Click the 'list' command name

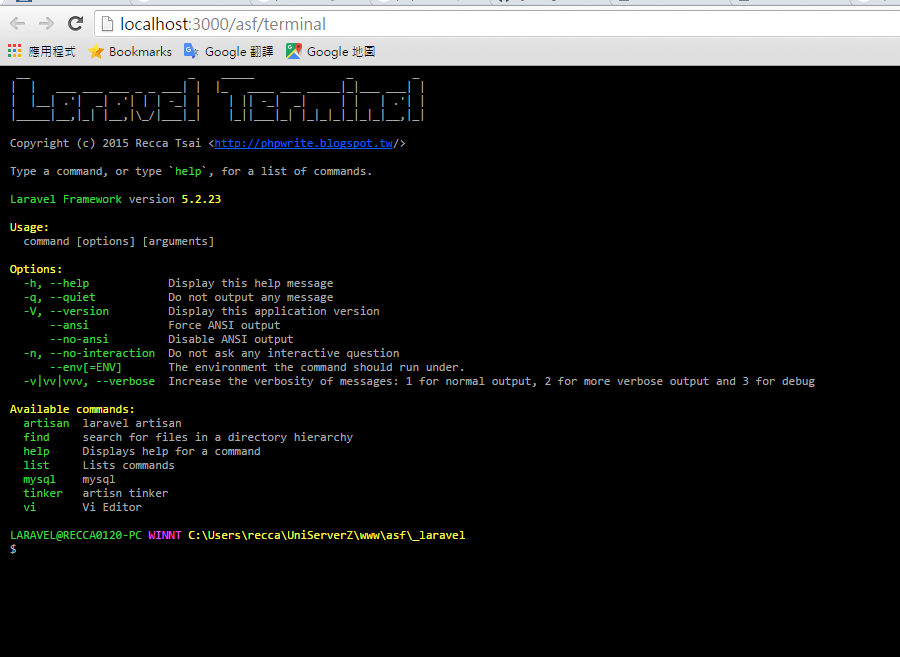point(36,465)
